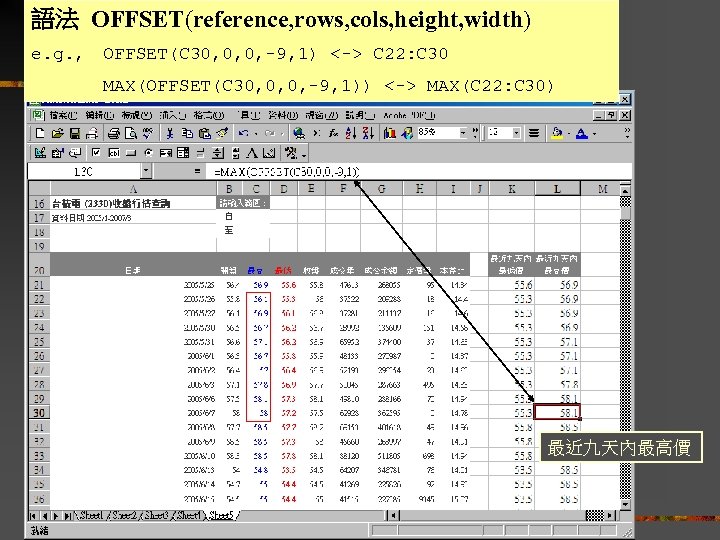Click the AutoSum sigma icon

[317, 133]
